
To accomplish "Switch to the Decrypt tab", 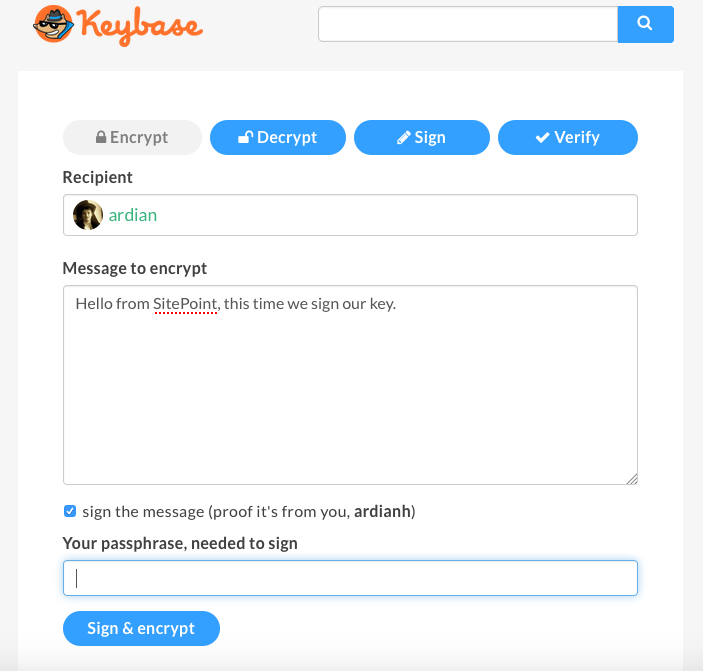I will [278, 137].
